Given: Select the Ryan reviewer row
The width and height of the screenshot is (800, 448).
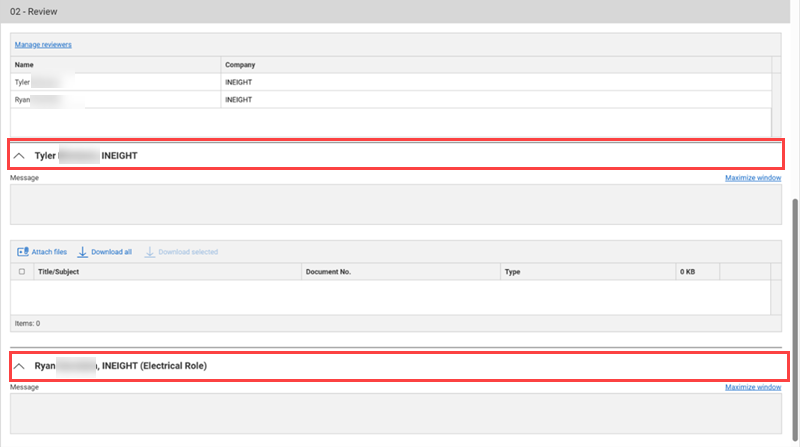Looking at the screenshot, I should click(391, 99).
